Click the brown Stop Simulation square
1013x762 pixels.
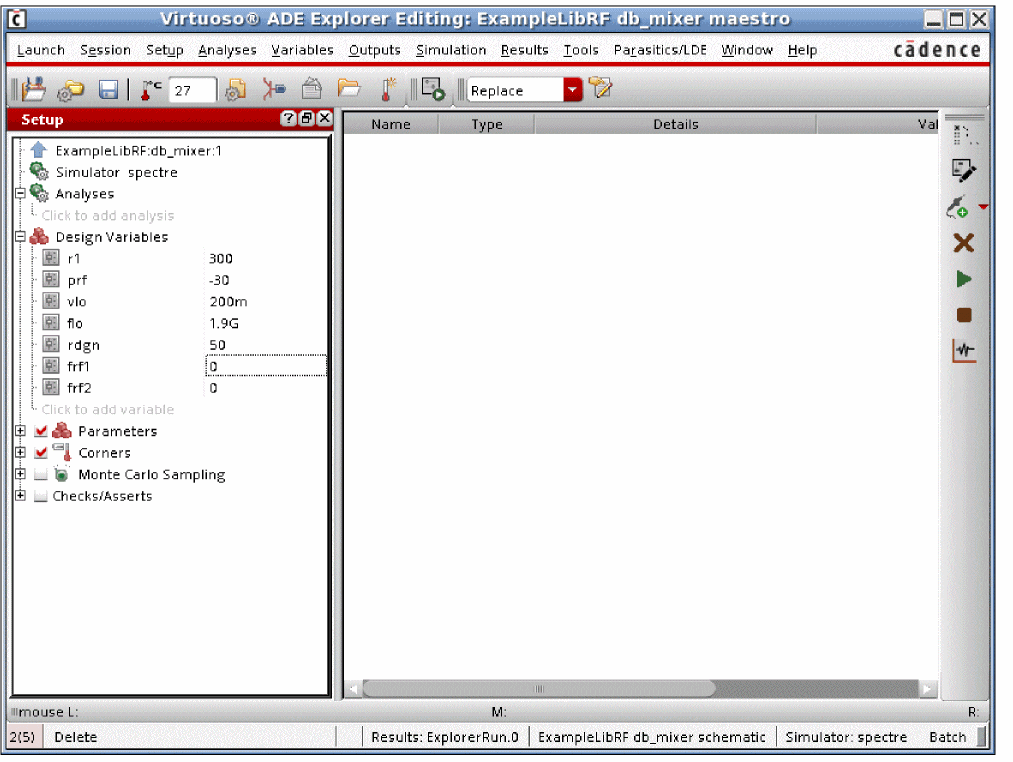[964, 315]
